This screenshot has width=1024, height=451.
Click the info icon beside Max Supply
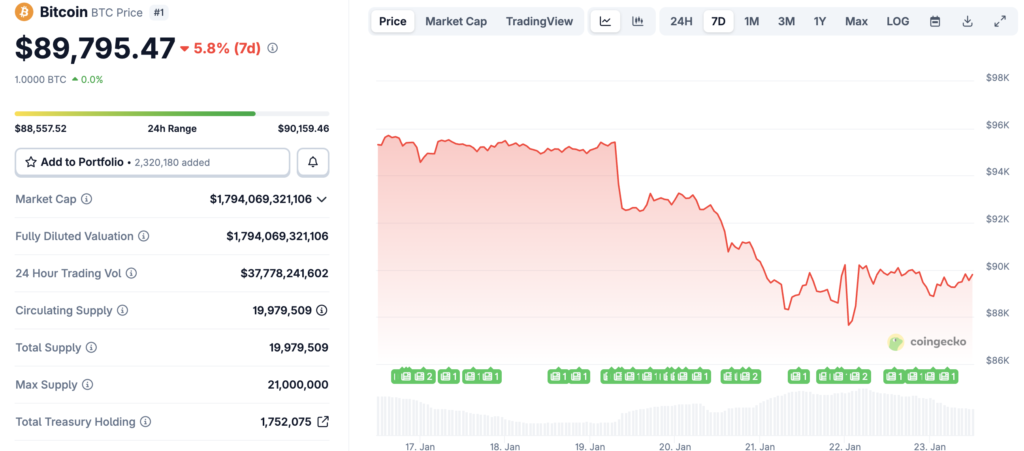86,385
